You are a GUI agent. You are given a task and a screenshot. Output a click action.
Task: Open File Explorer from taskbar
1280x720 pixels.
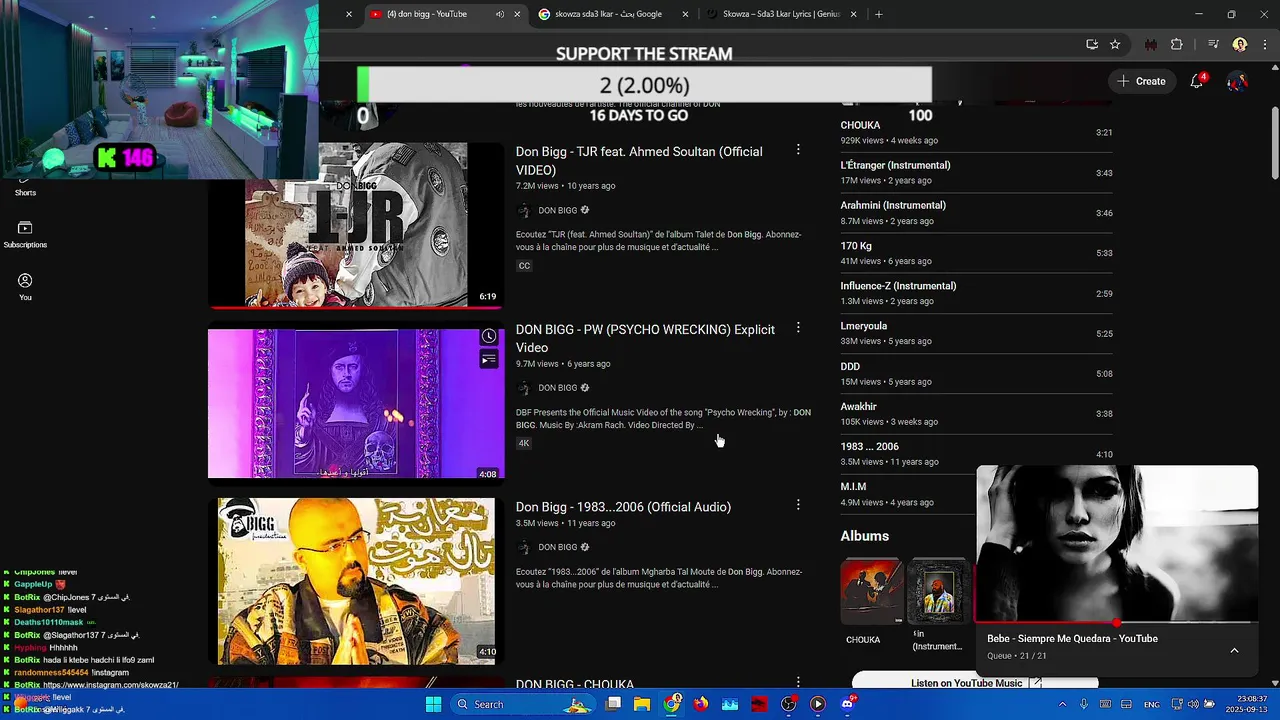click(x=642, y=704)
